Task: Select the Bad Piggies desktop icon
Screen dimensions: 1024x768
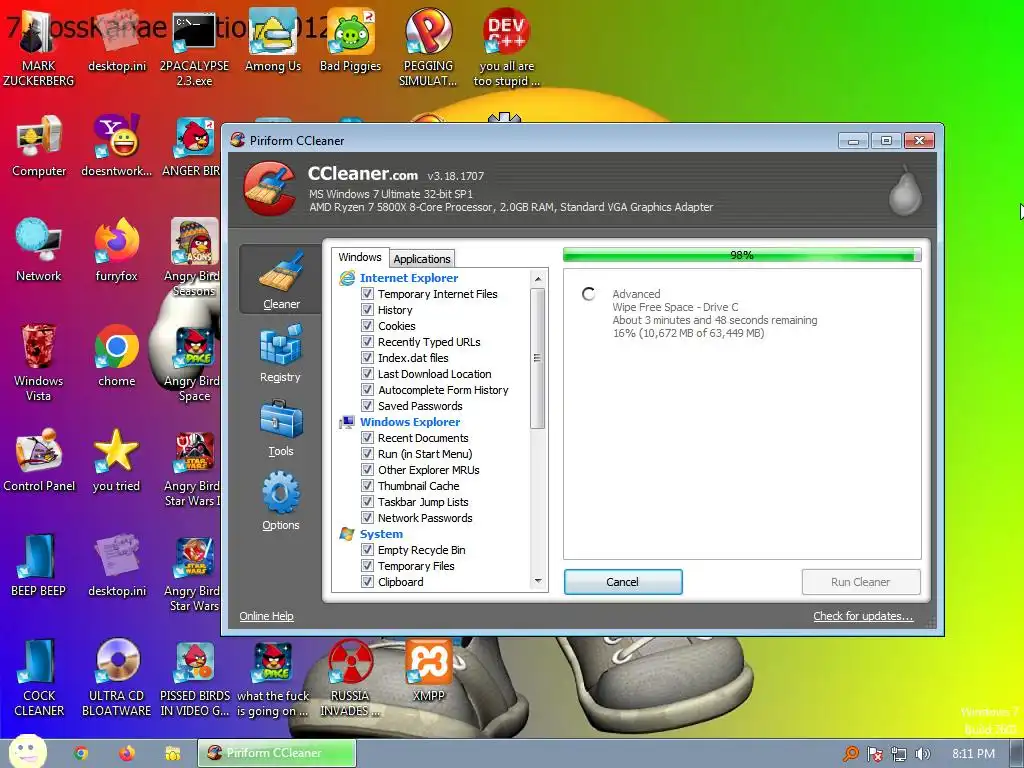Action: 351,40
